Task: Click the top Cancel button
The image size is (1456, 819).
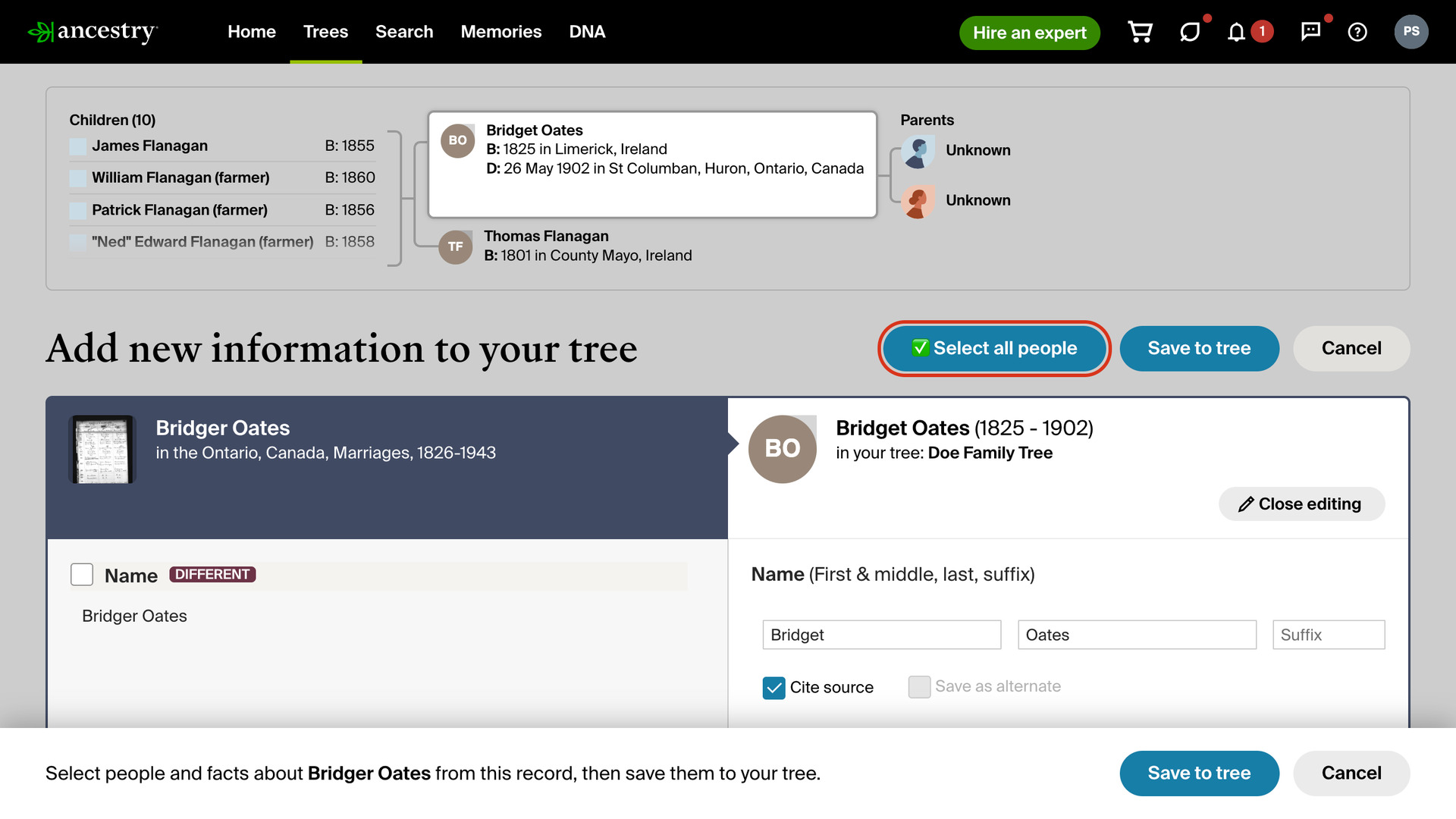Action: click(1351, 348)
